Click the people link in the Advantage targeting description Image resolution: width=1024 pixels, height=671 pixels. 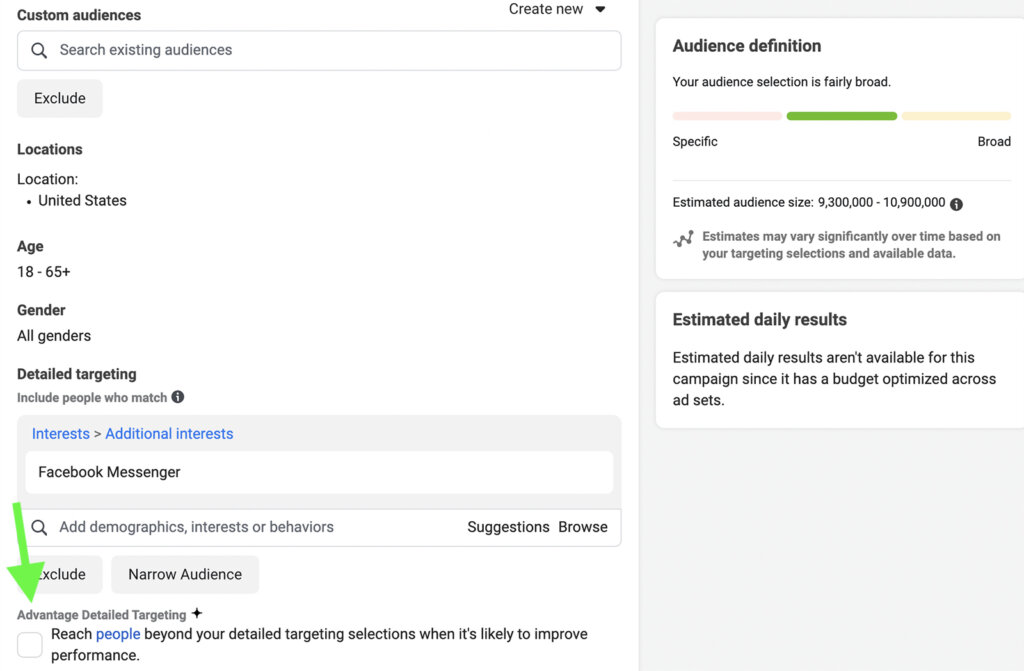pos(117,633)
